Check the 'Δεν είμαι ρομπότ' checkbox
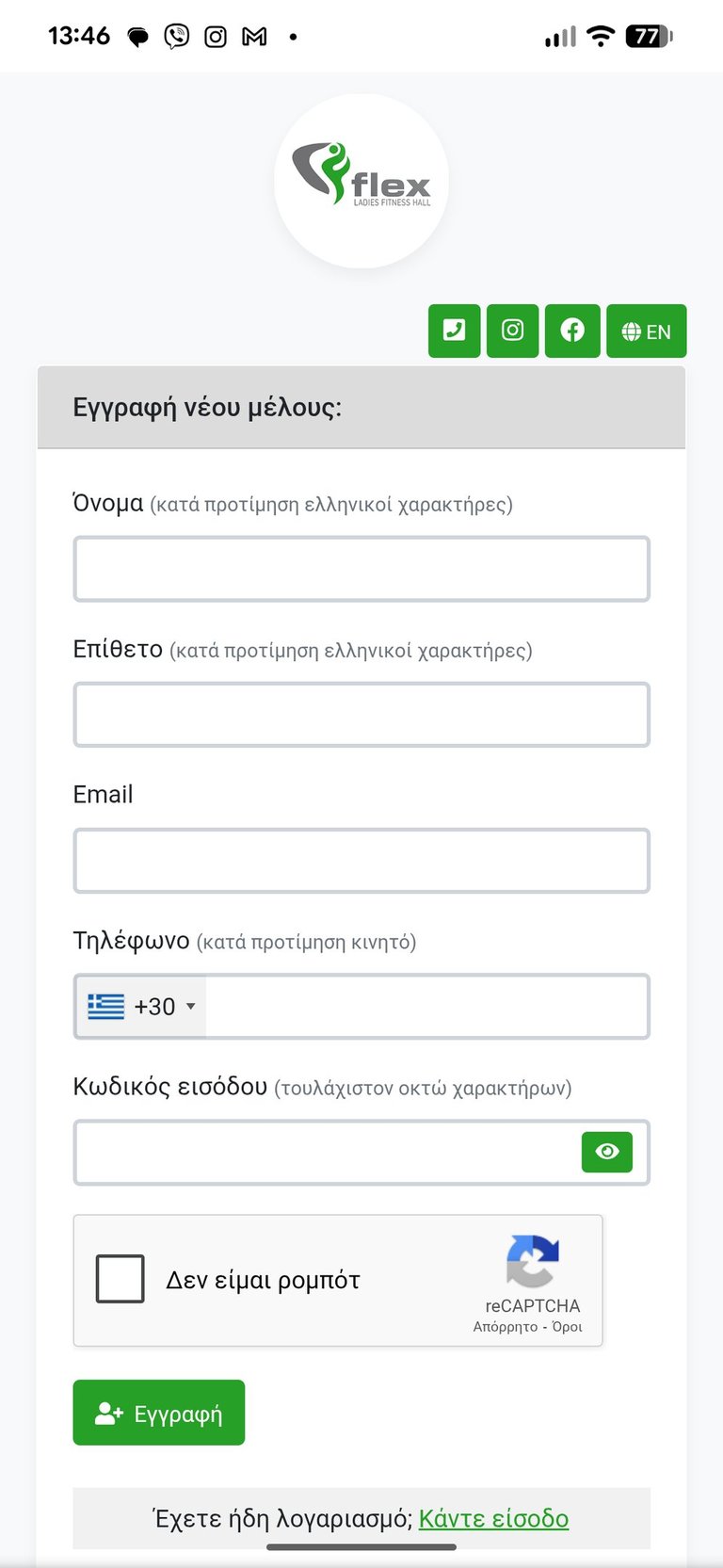723x1568 pixels. [120, 1279]
